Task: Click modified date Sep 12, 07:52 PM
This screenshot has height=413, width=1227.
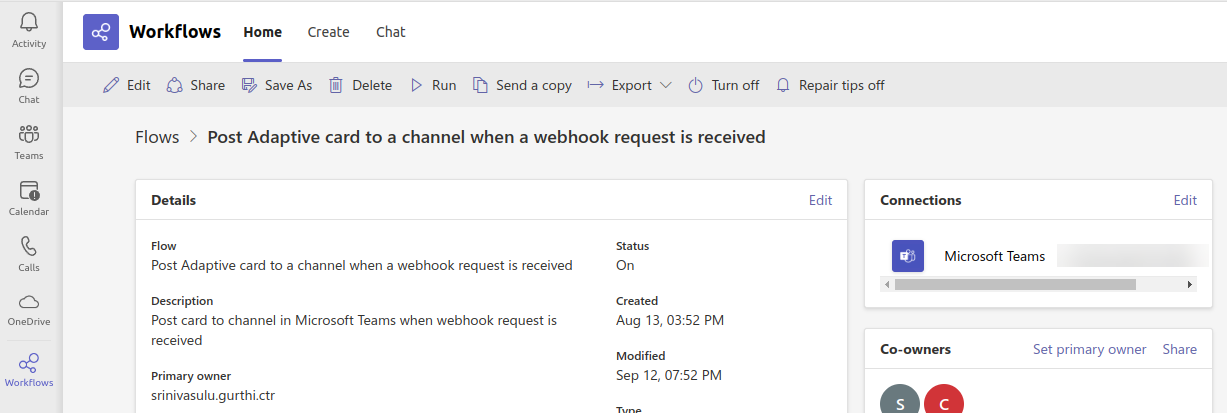Action: (x=669, y=375)
